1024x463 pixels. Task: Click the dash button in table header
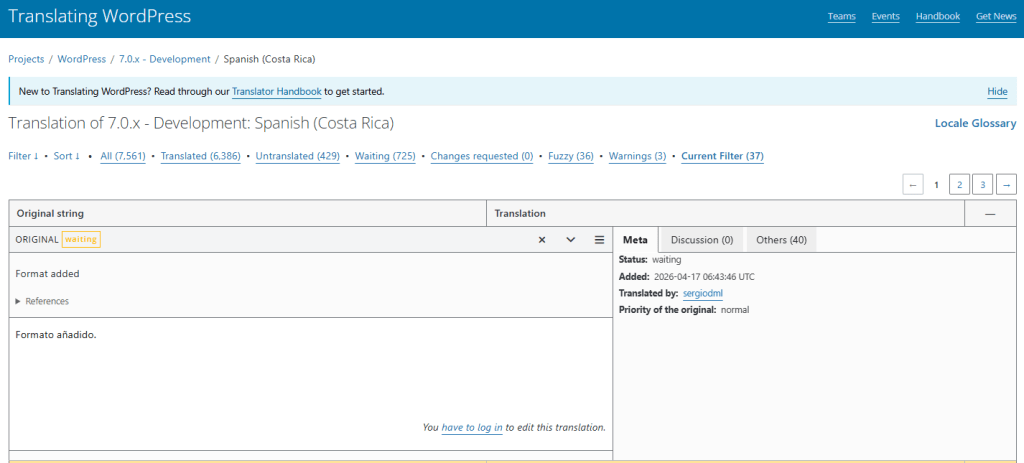coord(989,214)
